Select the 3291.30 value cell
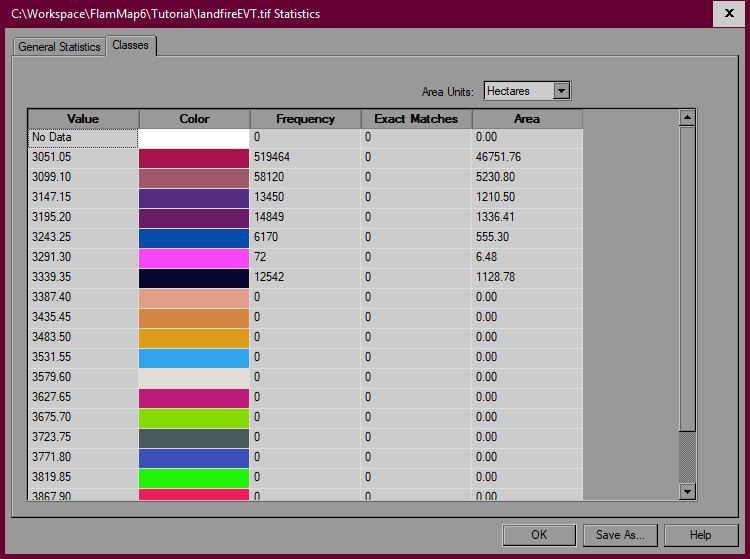 point(83,258)
